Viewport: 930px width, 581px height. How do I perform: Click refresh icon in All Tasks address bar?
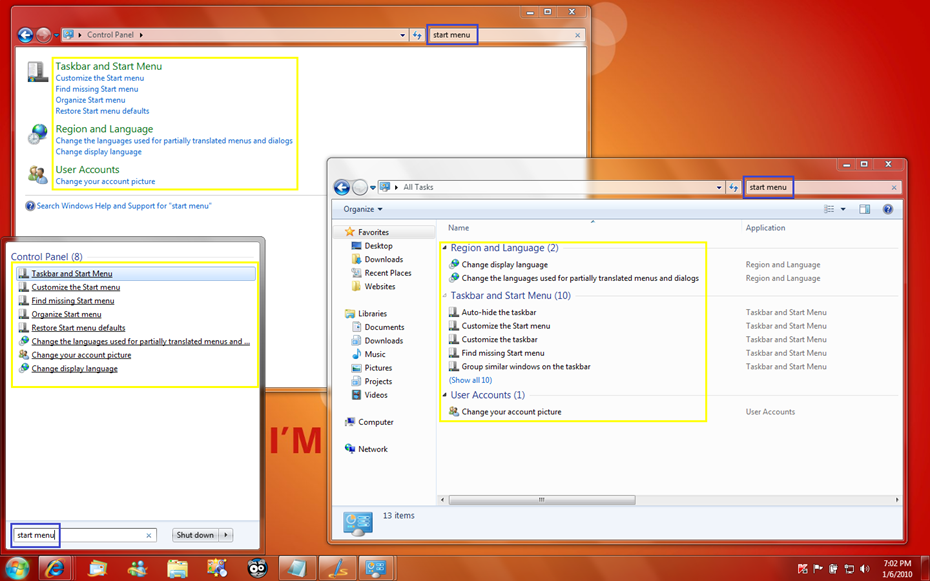(734, 187)
